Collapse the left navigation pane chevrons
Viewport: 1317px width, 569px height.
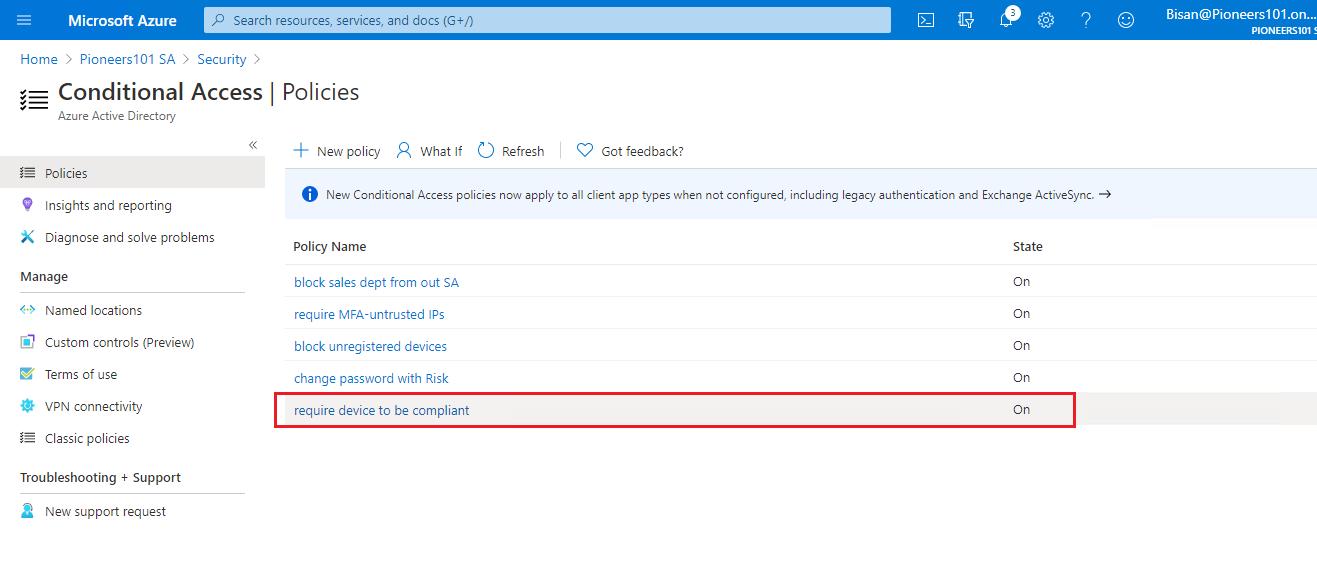click(253, 145)
